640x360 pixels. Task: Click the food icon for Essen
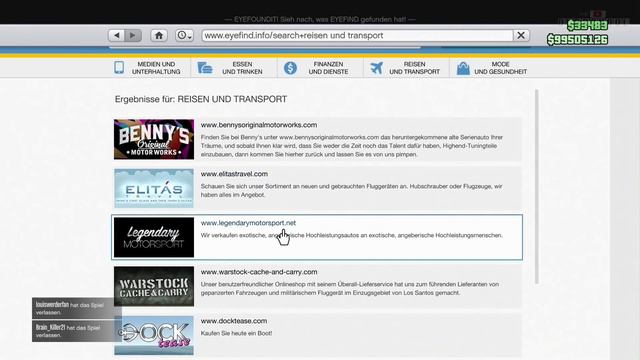(205, 68)
